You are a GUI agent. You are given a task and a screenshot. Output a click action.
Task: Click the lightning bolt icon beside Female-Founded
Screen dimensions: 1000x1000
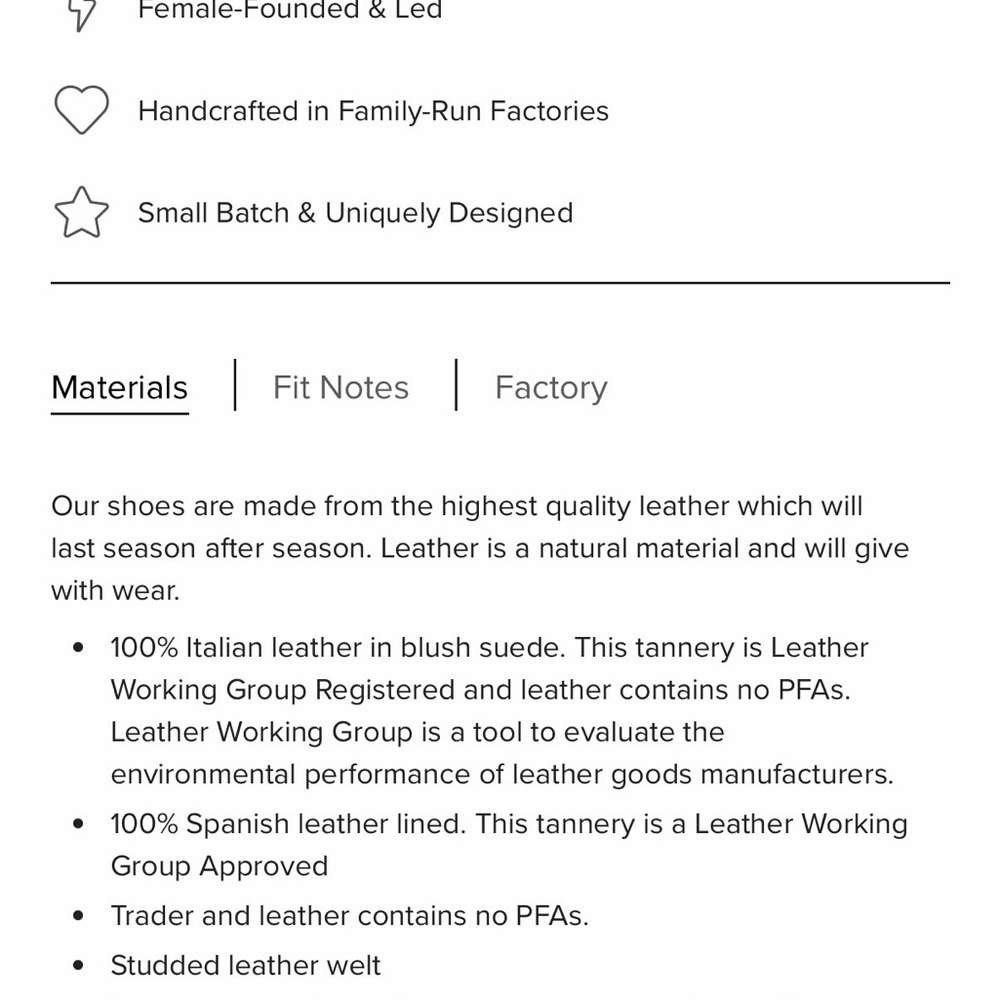tap(82, 13)
